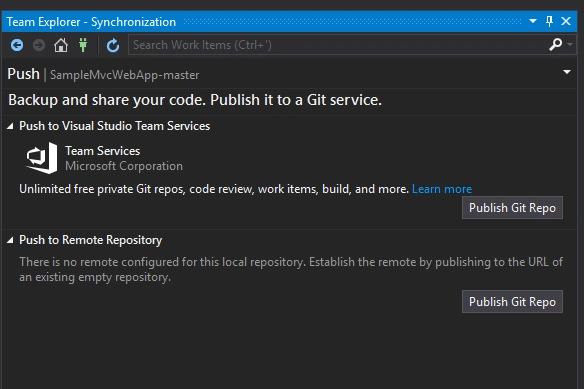
Task: Click the Push to Visual Studio Team Services heading
Action: point(114,126)
